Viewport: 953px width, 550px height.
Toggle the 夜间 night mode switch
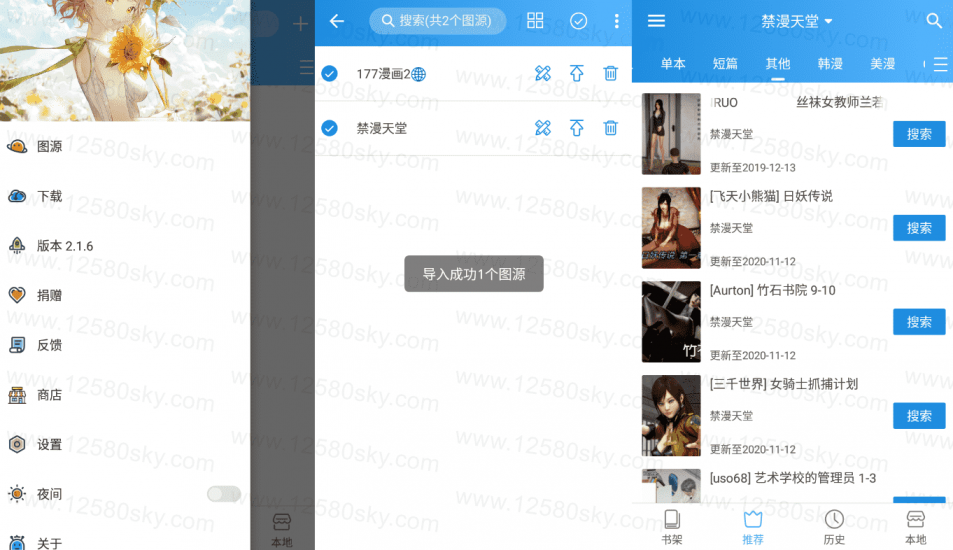(x=223, y=494)
